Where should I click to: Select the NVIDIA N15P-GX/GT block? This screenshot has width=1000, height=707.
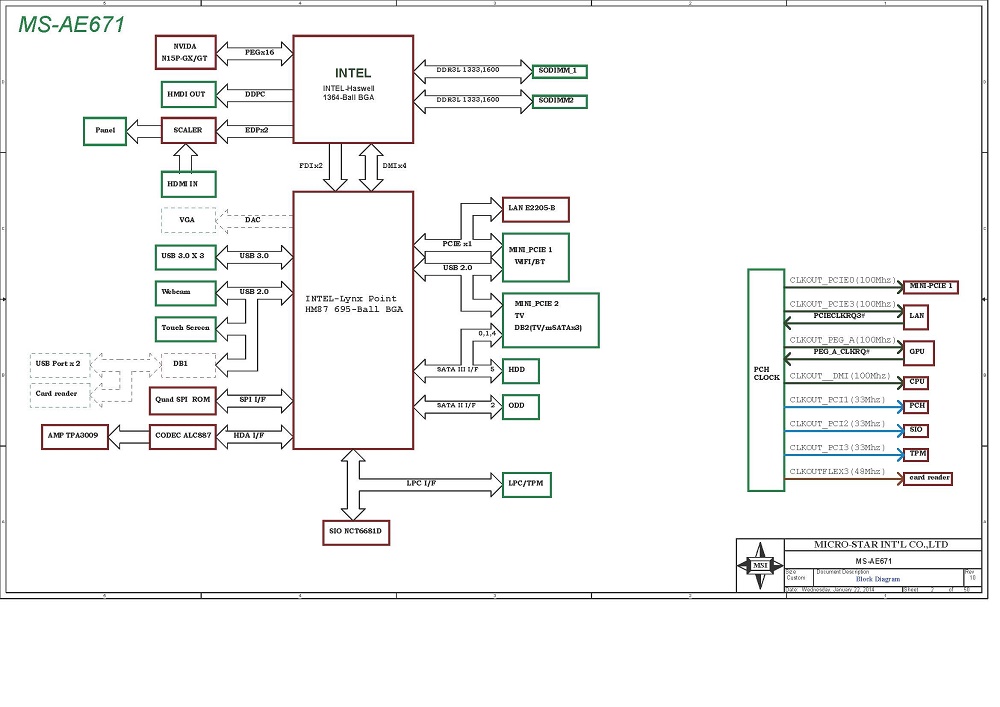click(x=186, y=52)
